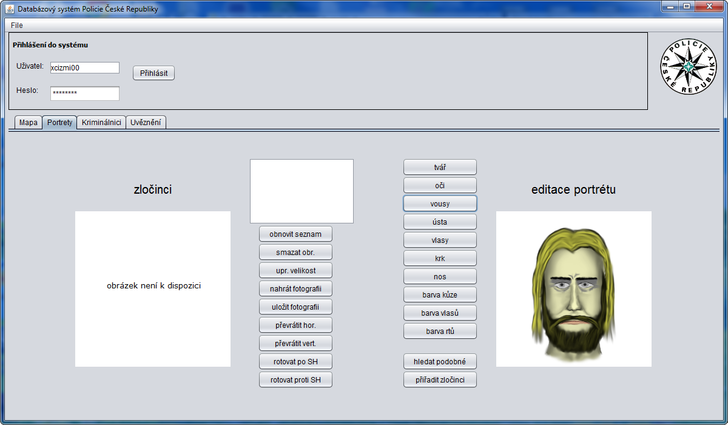Rotate using the rotovat po SH. button
This screenshot has height=425, width=728.
(x=295, y=361)
